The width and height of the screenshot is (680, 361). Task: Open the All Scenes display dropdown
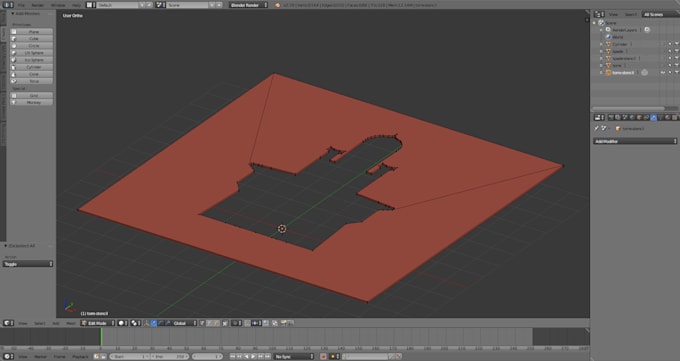click(x=660, y=14)
